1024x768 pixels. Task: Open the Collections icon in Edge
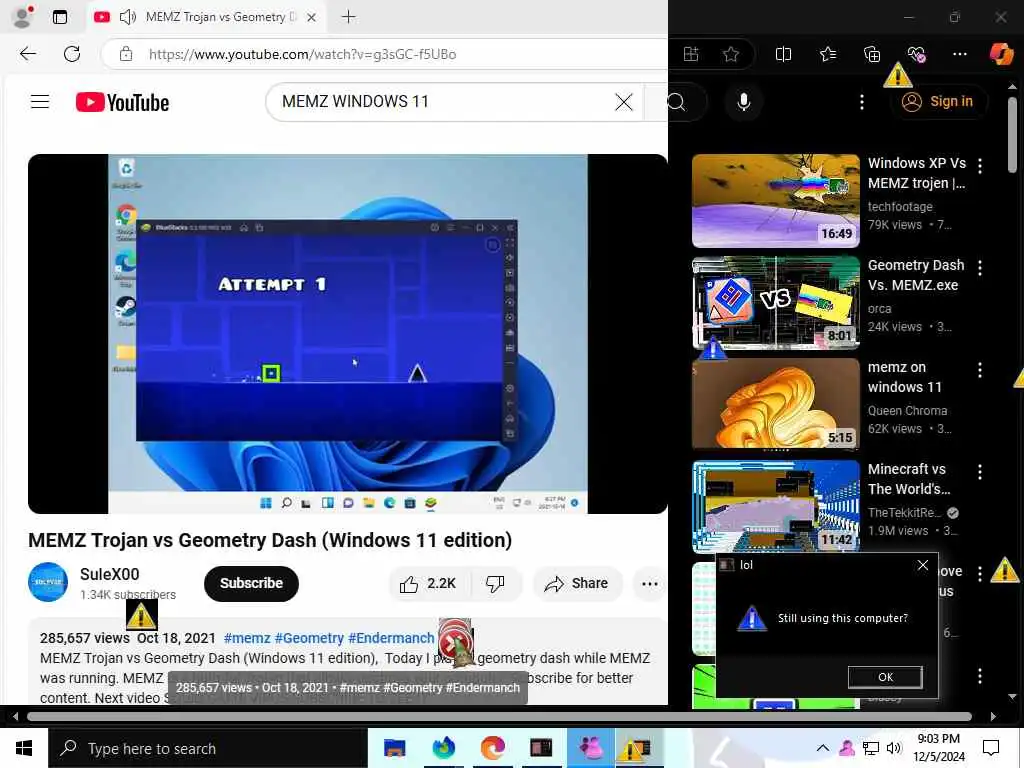pyautogui.click(x=872, y=54)
